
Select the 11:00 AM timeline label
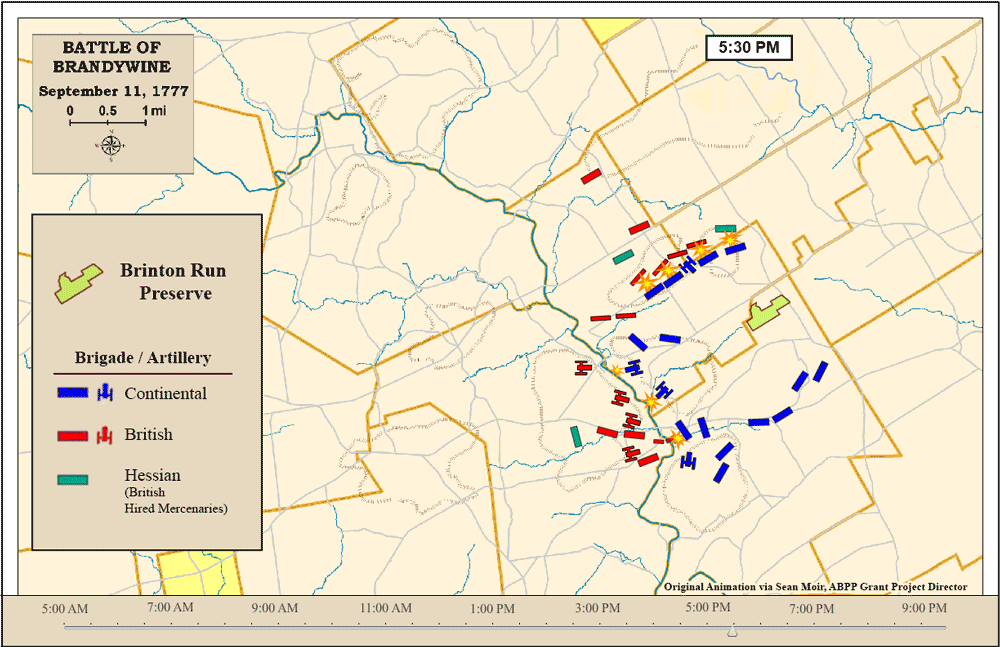click(x=386, y=608)
